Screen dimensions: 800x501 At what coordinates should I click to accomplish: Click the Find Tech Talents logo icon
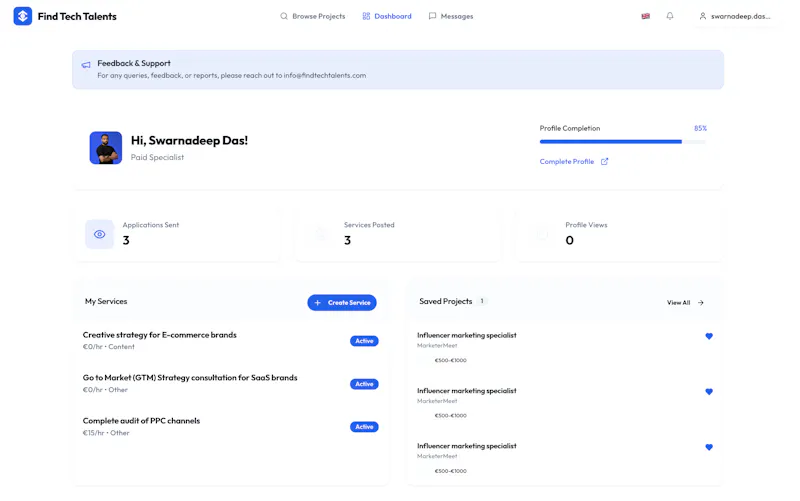tap(22, 16)
